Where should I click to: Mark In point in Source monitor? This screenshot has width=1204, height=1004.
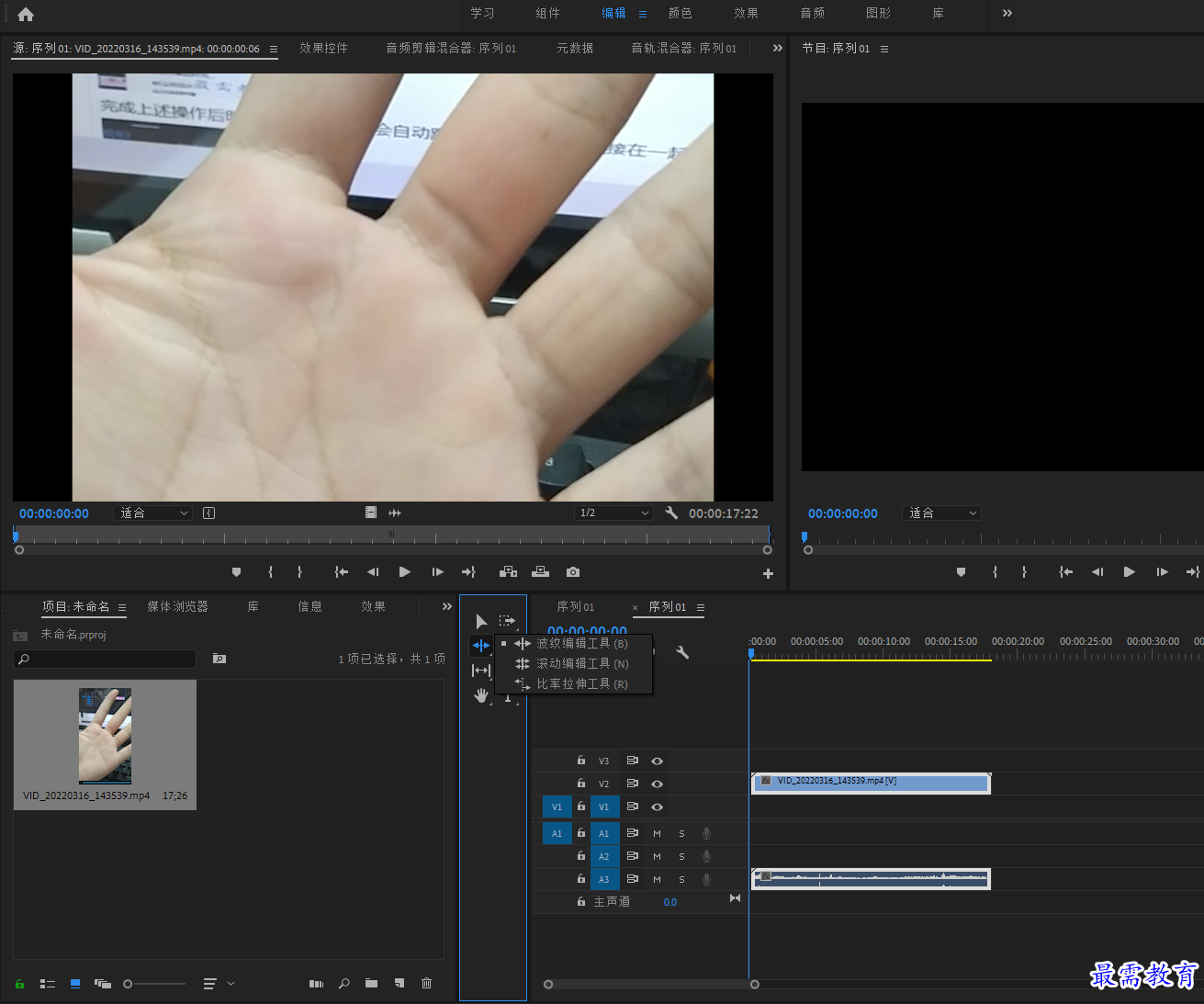pyautogui.click(x=270, y=572)
